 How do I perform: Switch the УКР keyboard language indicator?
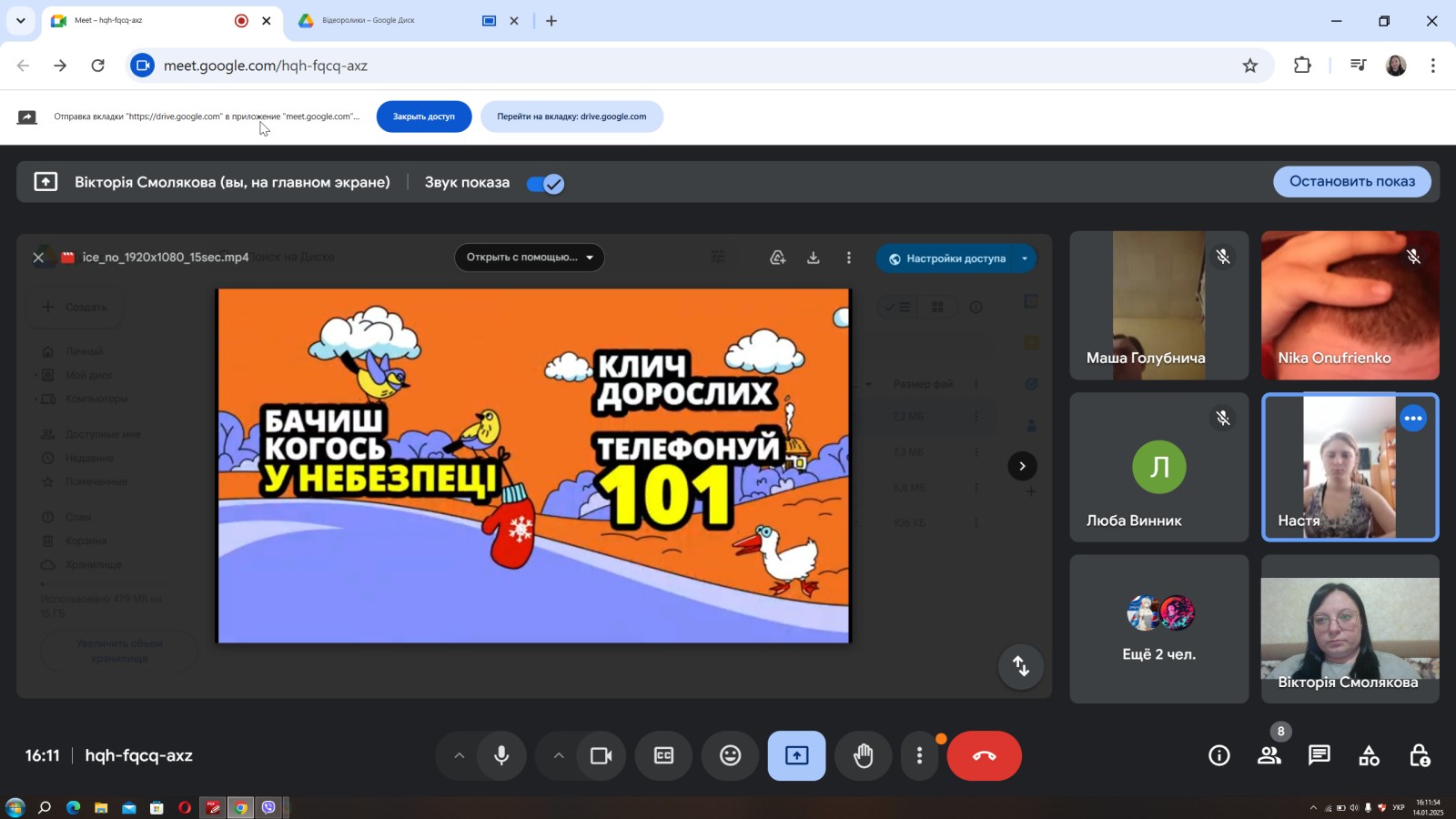pyautogui.click(x=1399, y=807)
